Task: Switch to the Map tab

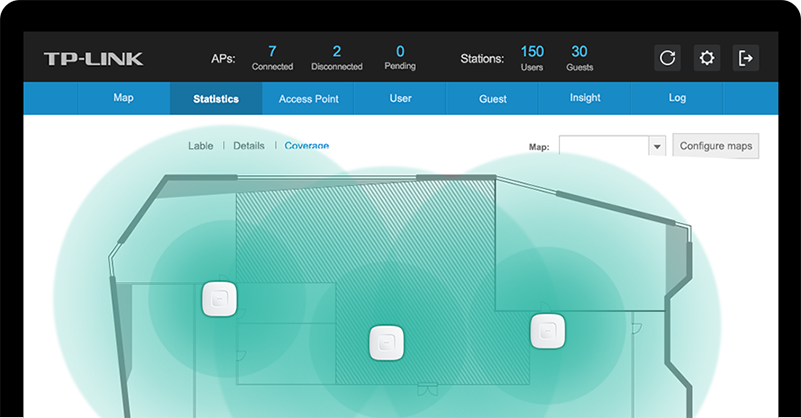Action: tap(124, 99)
